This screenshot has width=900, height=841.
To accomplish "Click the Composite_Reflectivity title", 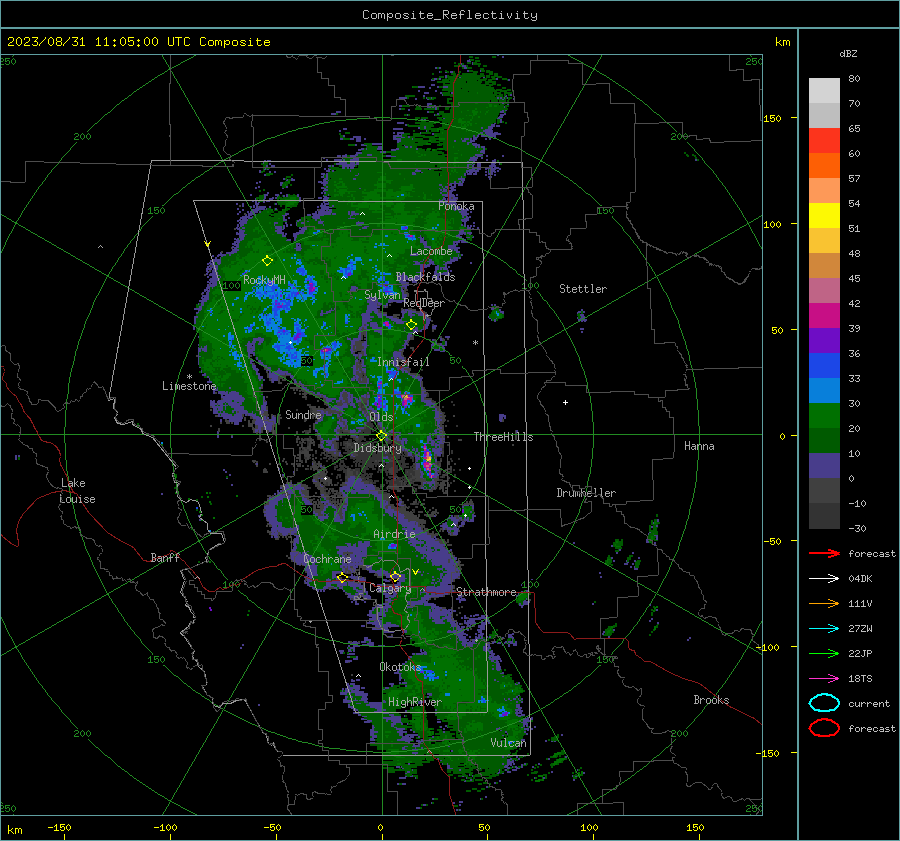I will (450, 15).
